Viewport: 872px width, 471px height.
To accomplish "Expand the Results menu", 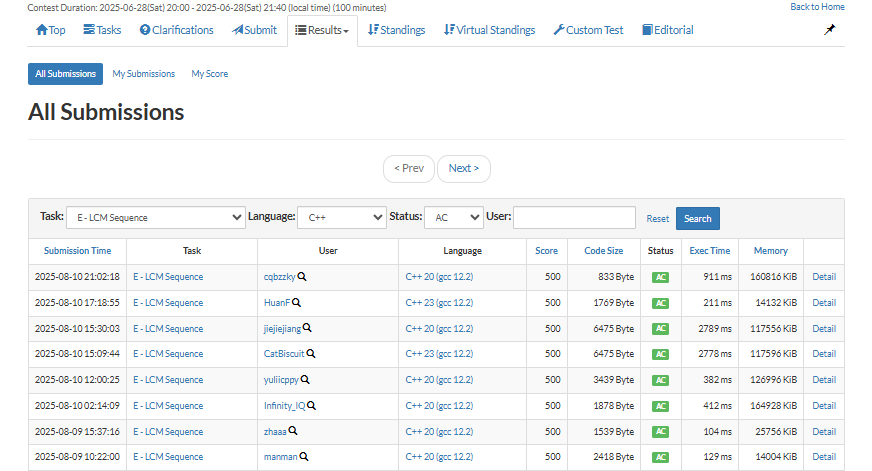I will 322,30.
